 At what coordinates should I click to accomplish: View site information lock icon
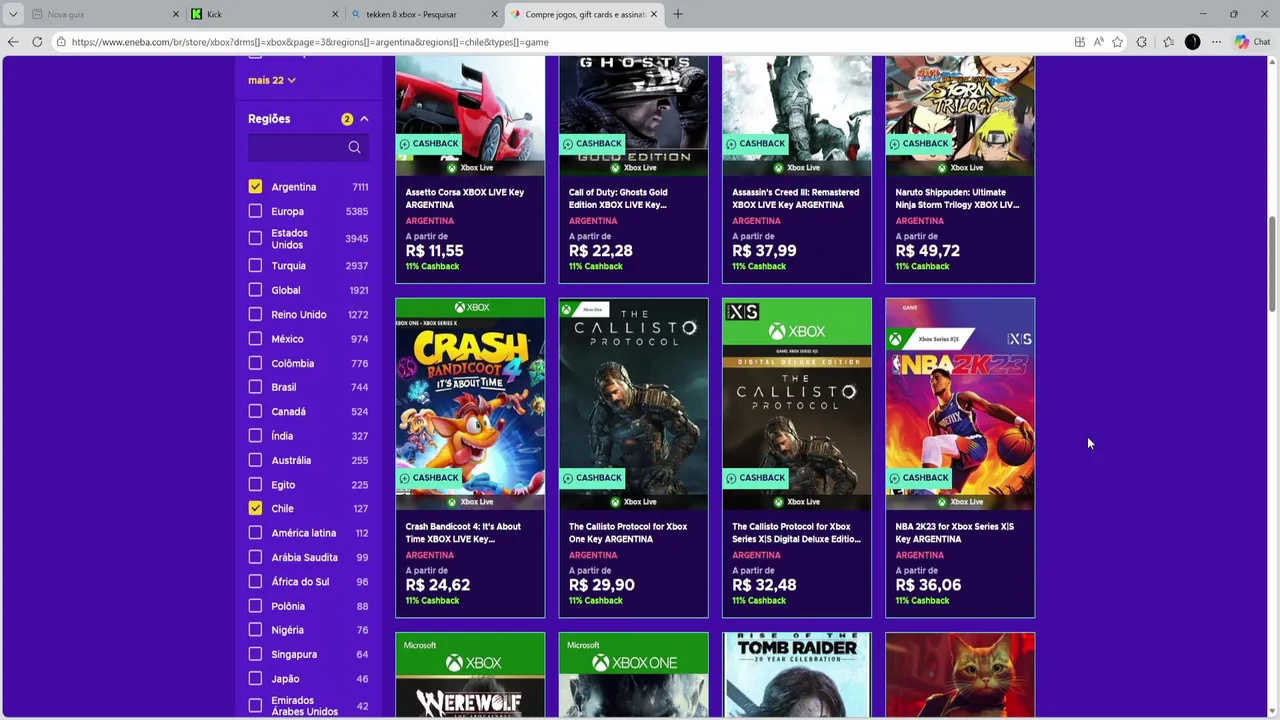[x=61, y=42]
